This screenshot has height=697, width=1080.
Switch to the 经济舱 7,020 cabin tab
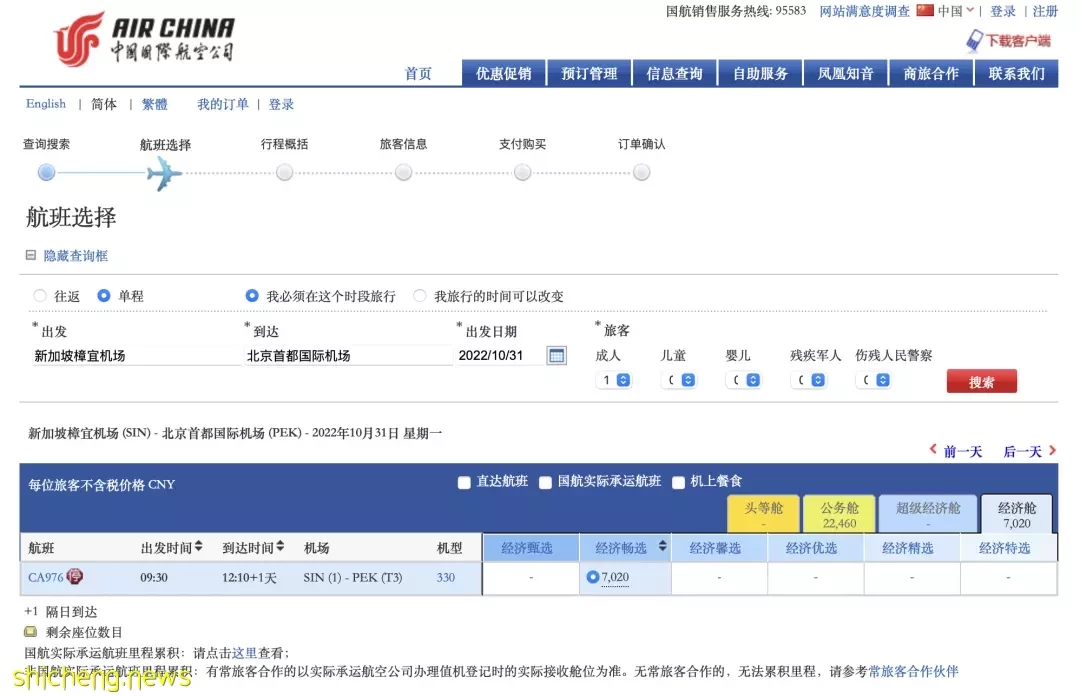1017,514
